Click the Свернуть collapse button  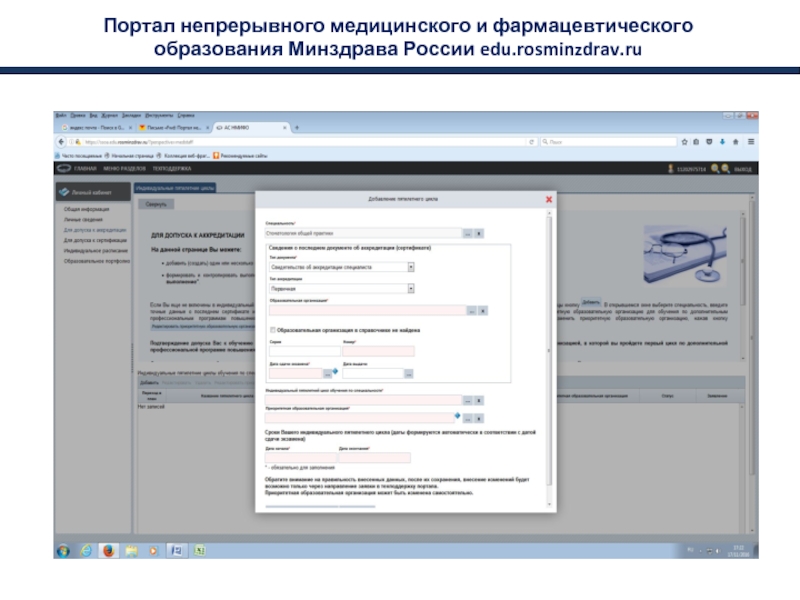point(156,204)
